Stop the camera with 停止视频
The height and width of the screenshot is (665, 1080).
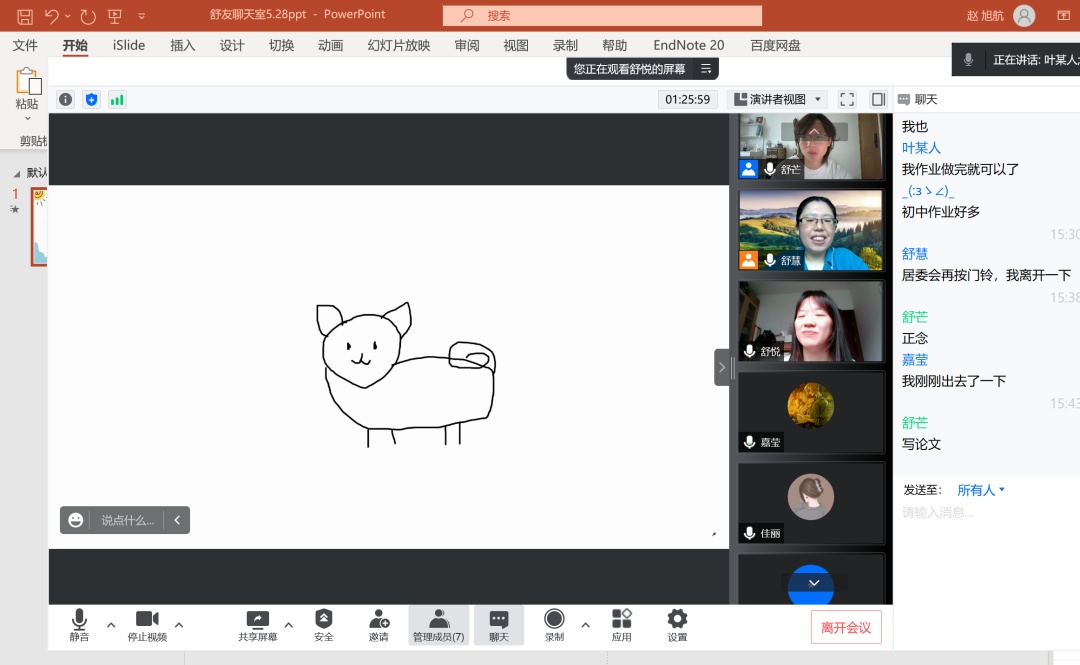(147, 624)
